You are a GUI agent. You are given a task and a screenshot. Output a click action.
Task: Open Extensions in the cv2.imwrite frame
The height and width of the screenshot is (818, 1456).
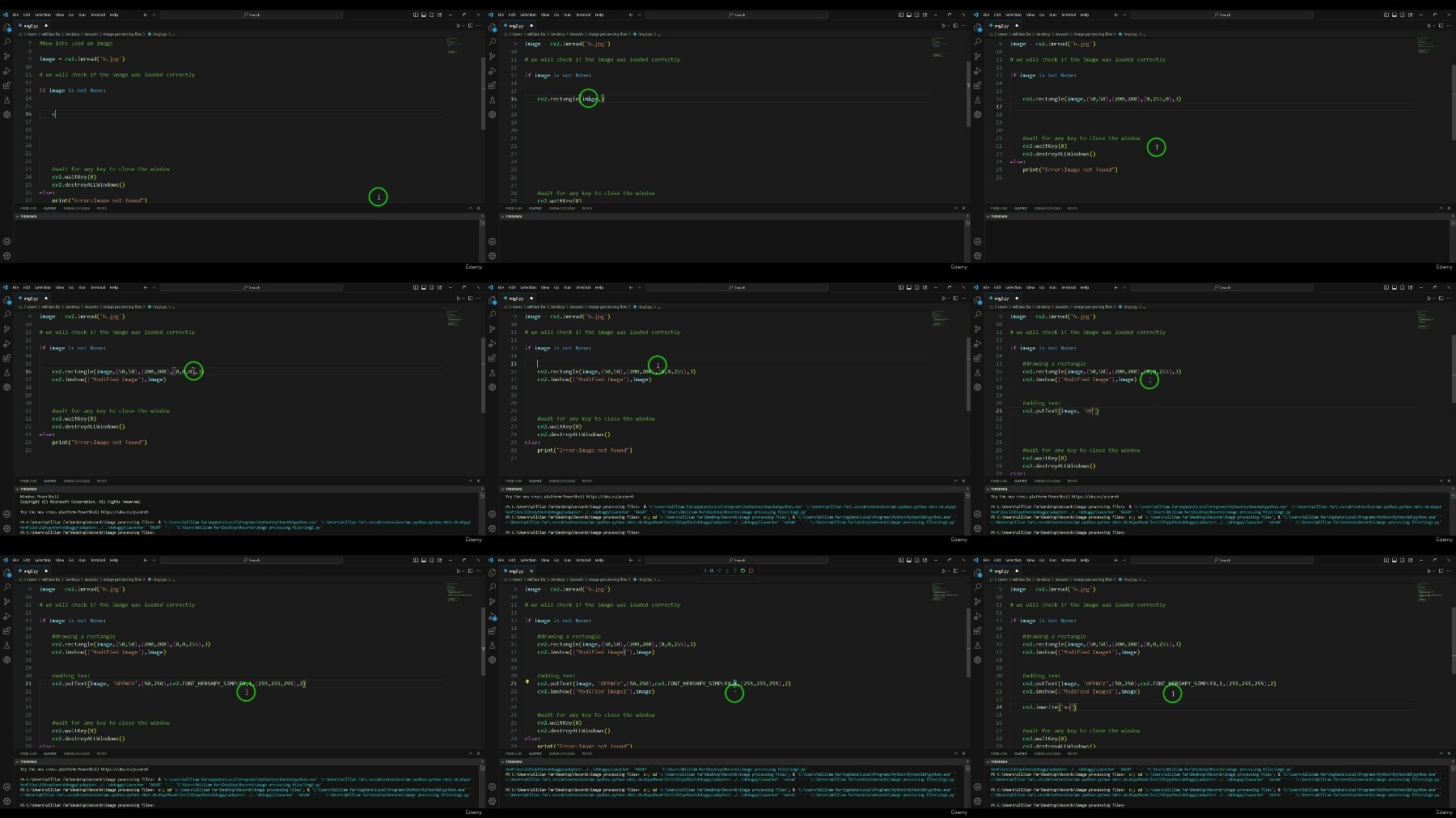tap(977, 631)
